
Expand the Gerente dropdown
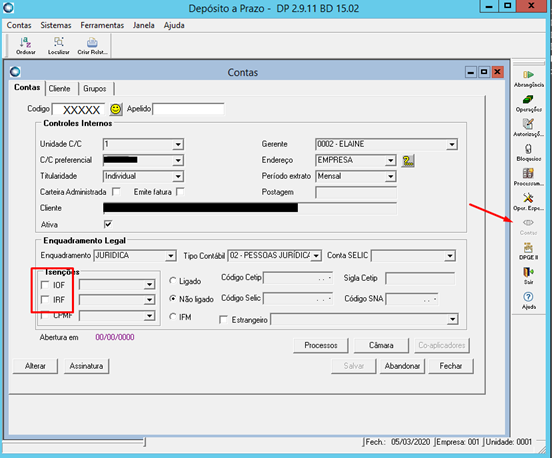[451, 144]
